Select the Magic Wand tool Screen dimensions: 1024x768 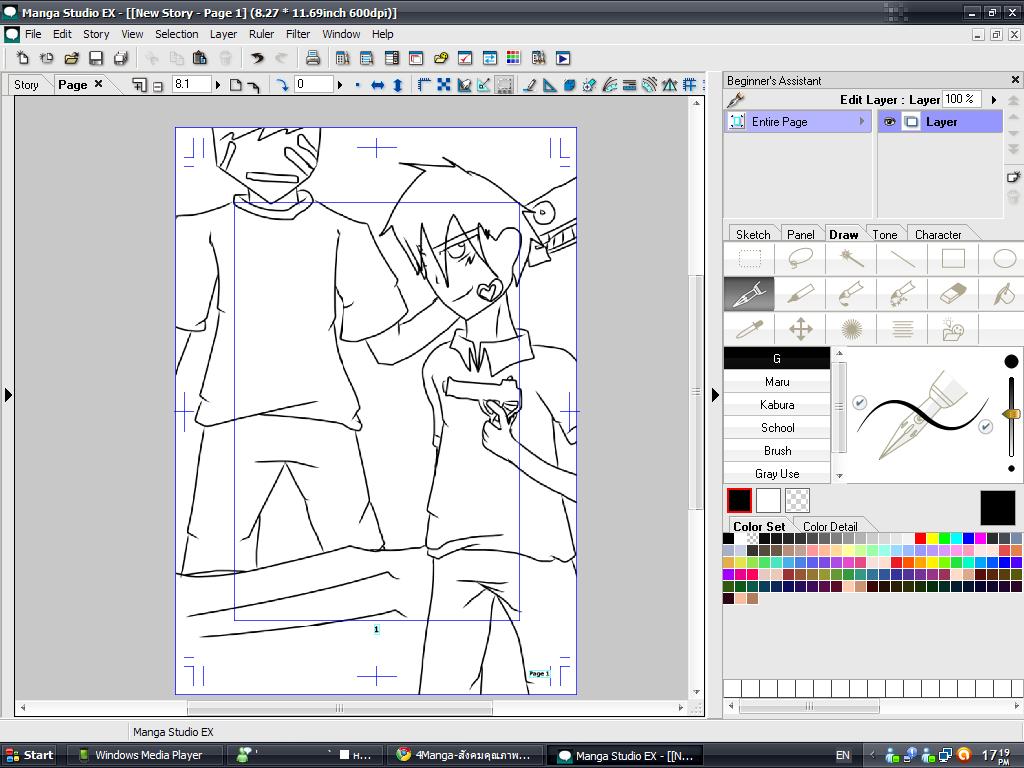point(851,259)
